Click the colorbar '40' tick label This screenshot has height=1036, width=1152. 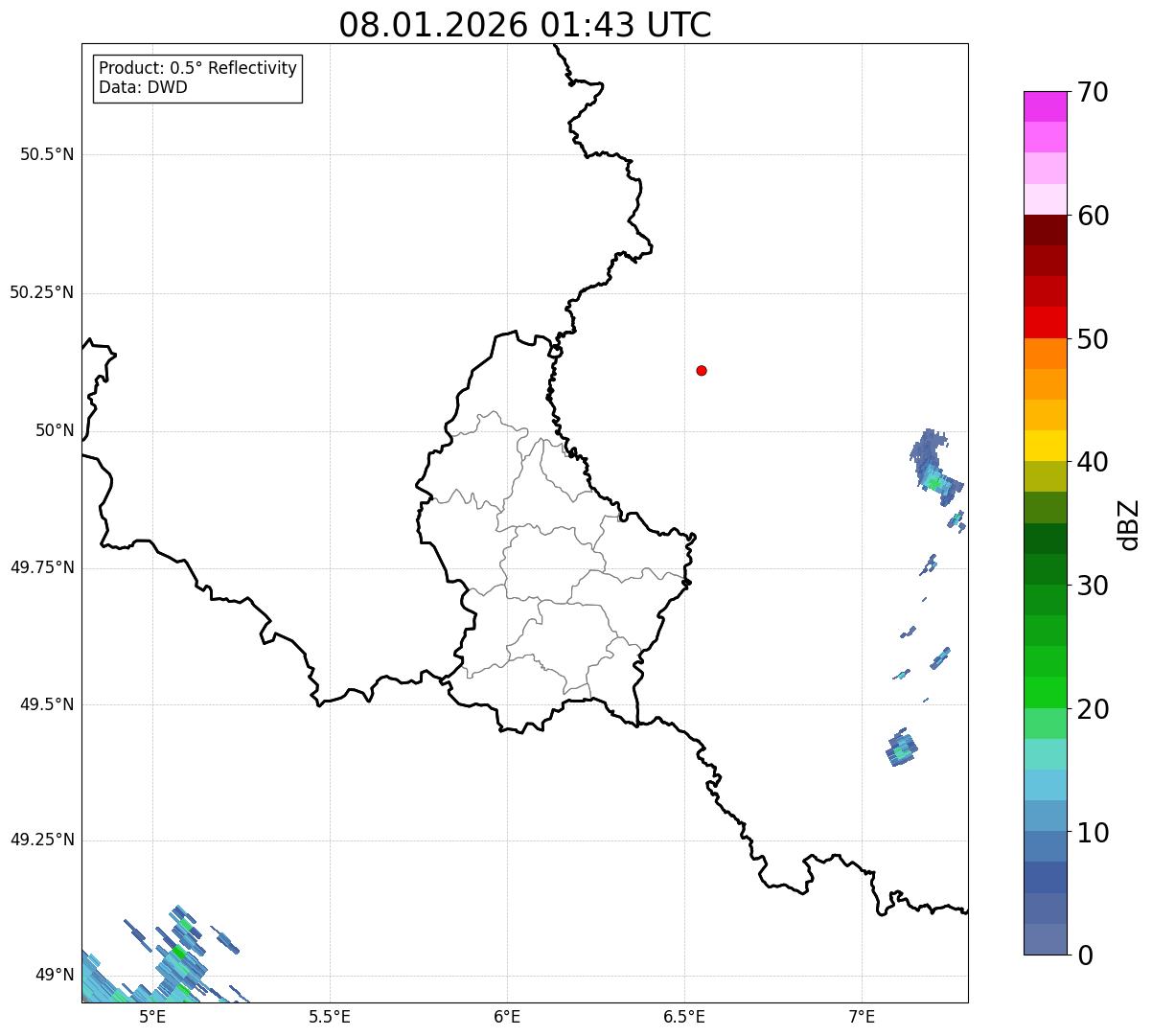click(1093, 462)
